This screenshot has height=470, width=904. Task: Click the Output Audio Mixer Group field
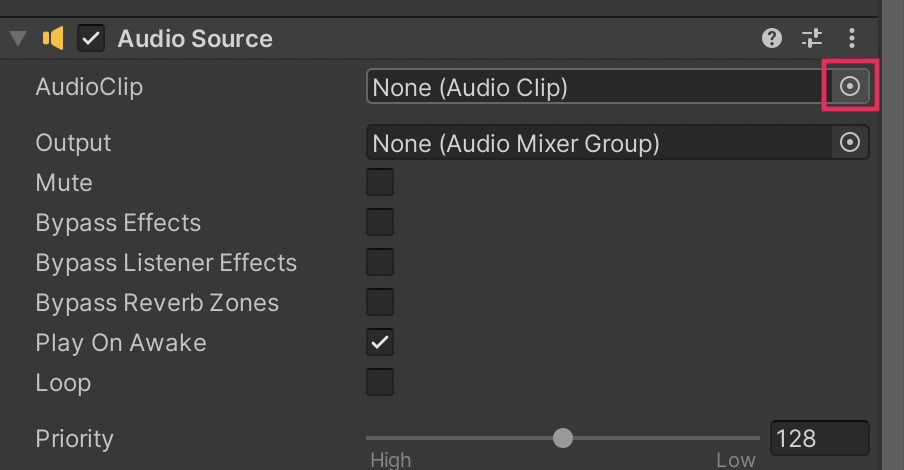point(595,143)
